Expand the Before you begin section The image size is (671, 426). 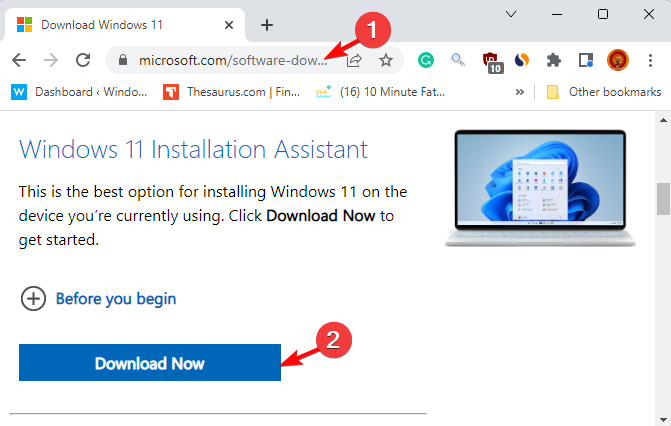tap(98, 298)
